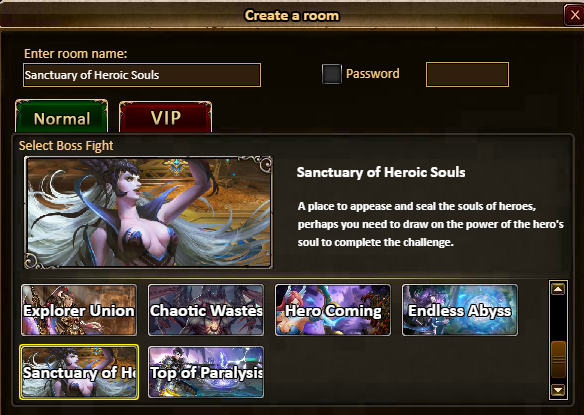Select the Explorer Union boss fight
Viewport: 584px width, 415px height.
(79, 310)
